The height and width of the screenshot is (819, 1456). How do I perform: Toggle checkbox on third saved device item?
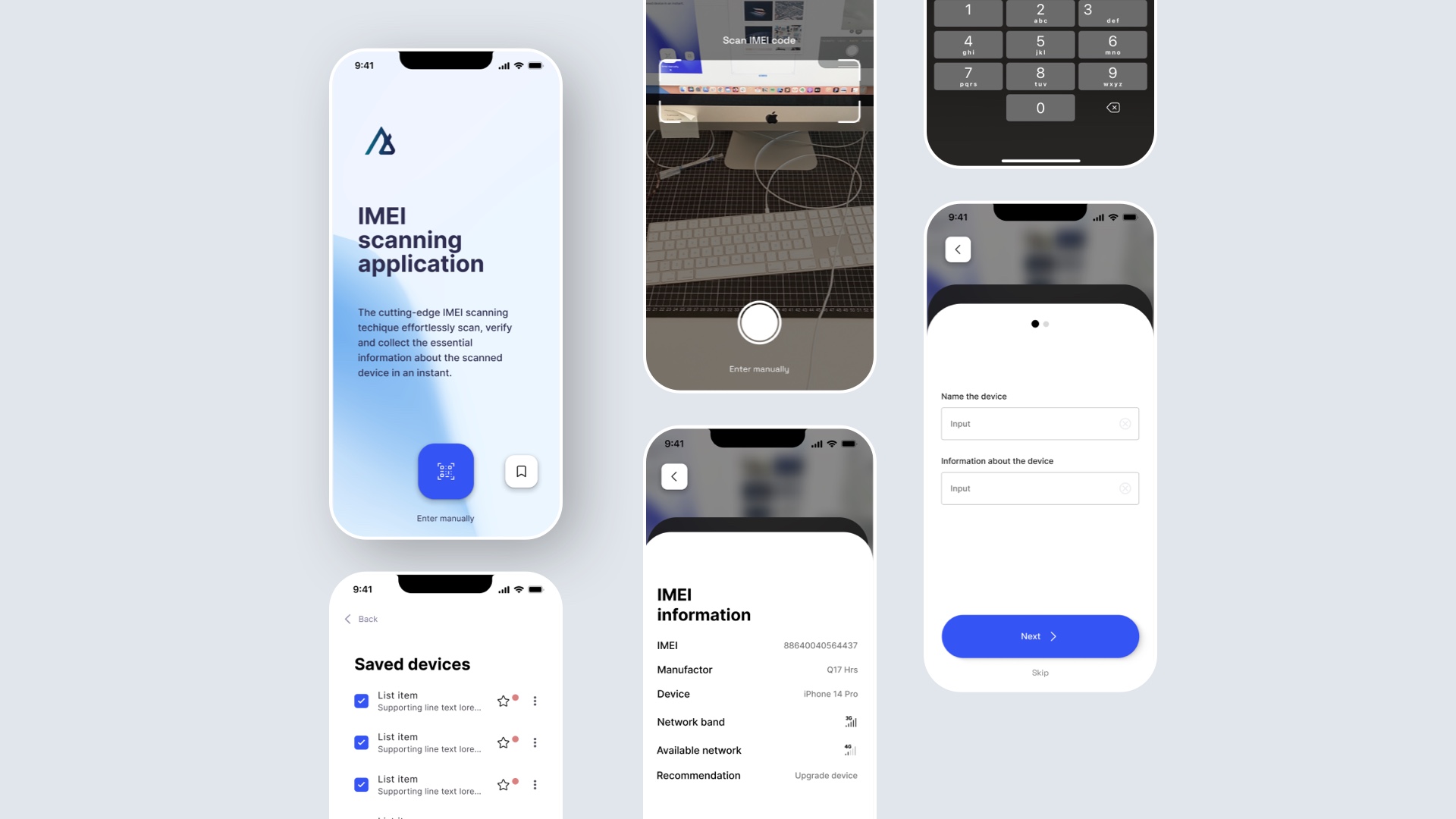pyautogui.click(x=361, y=784)
